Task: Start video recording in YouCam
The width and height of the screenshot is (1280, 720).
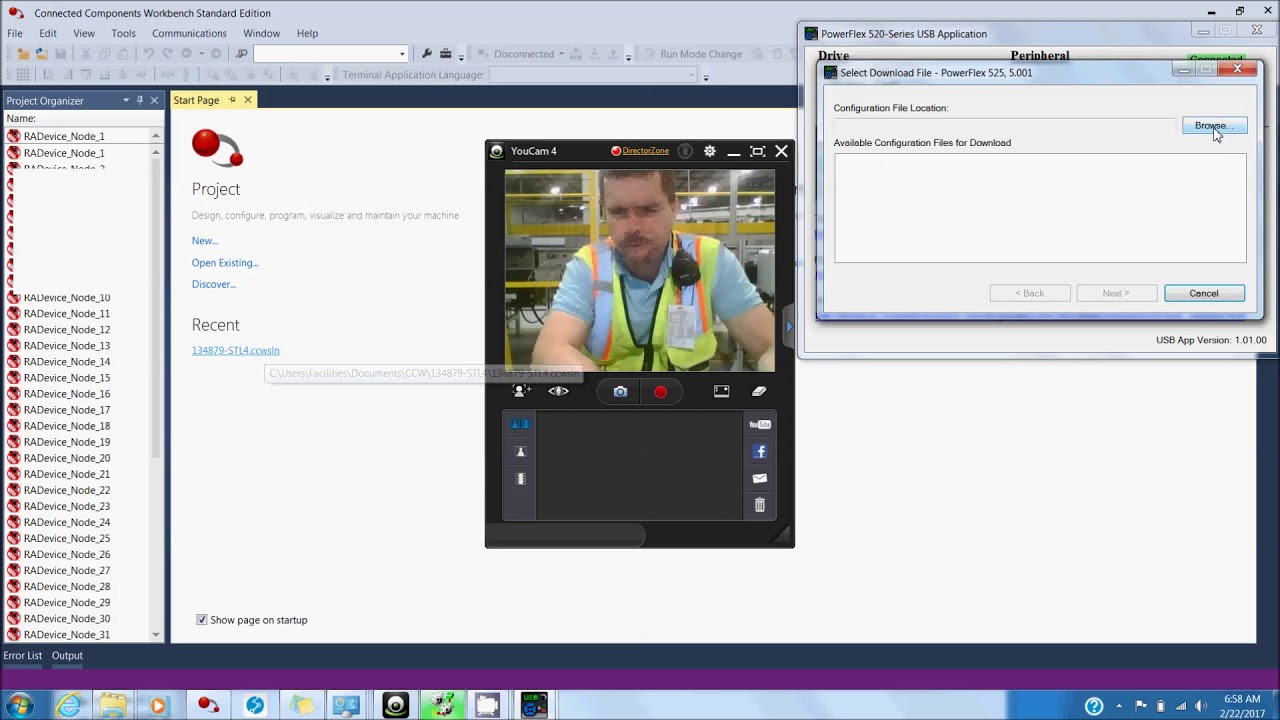Action: [x=660, y=392]
